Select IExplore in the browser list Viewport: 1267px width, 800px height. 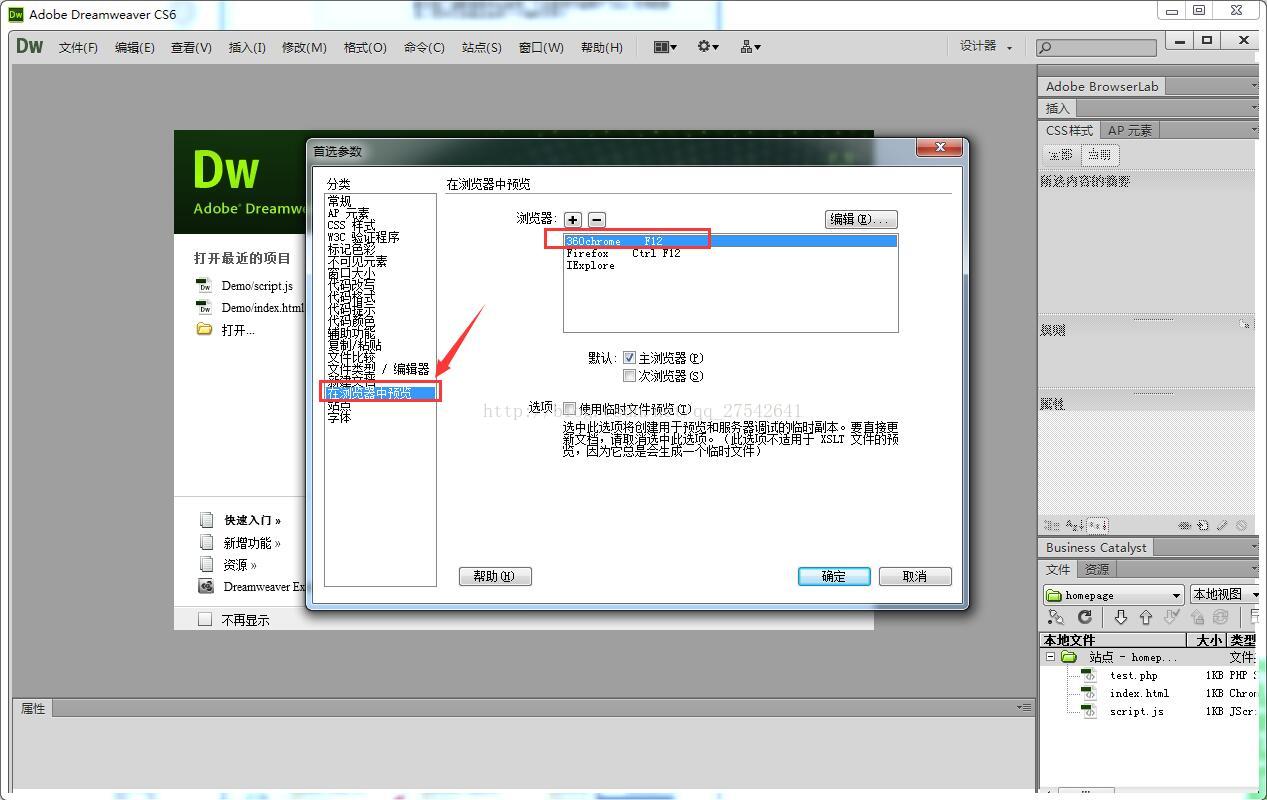coord(730,265)
